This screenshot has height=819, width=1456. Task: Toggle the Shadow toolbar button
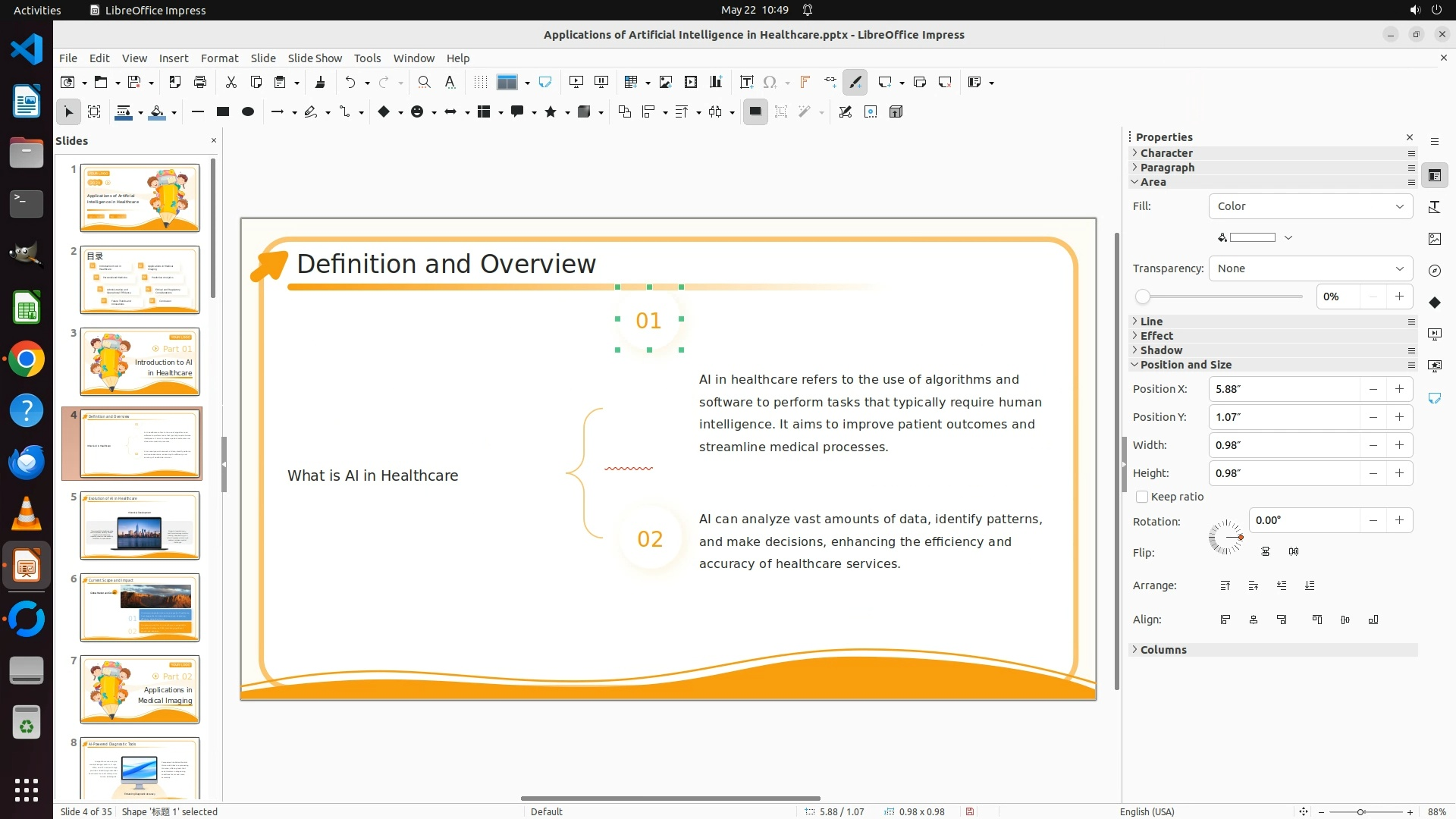pos(755,111)
